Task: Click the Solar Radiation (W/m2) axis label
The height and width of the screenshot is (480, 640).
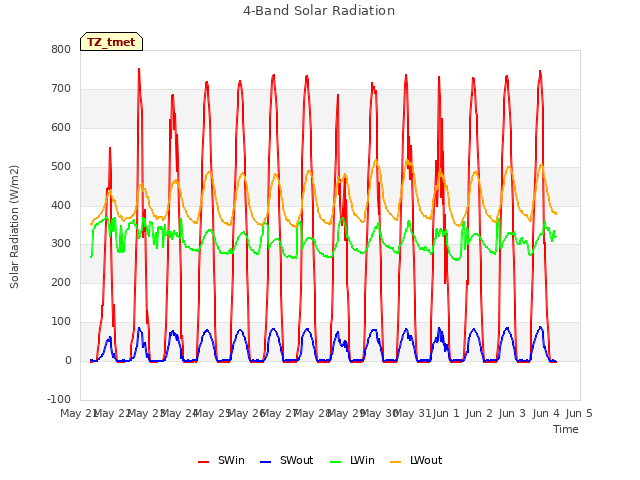Action: (x=14, y=227)
